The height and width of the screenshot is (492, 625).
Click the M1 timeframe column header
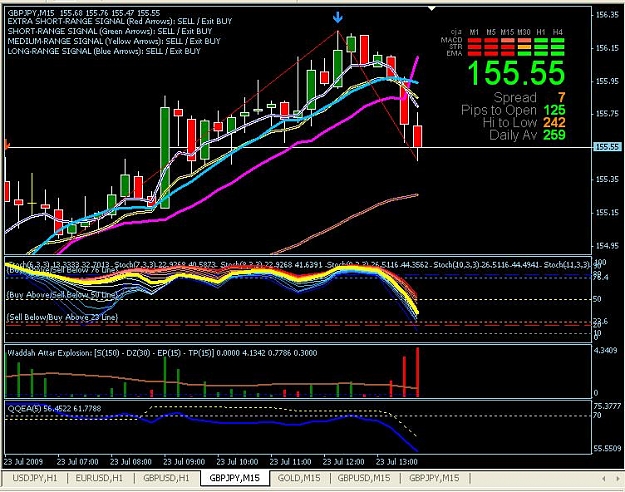(x=474, y=32)
